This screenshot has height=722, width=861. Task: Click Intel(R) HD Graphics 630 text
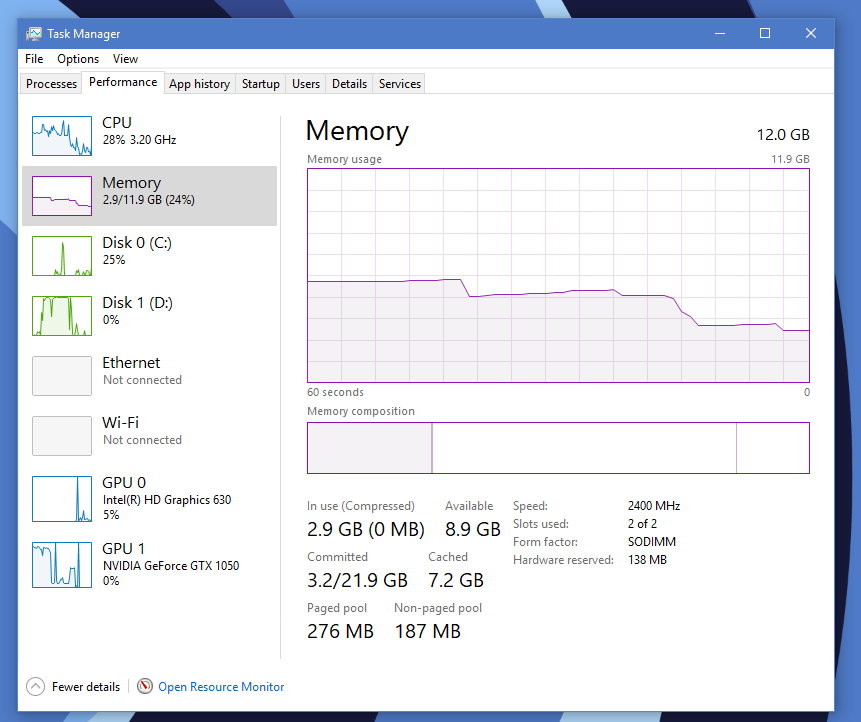pos(167,500)
